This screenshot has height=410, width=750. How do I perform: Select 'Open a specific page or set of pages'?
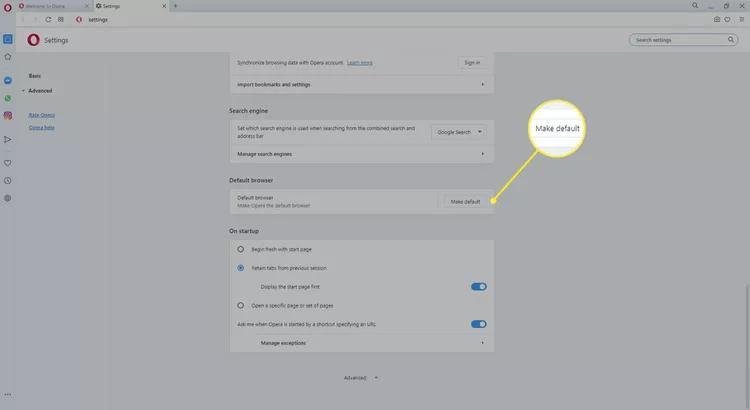240,304
